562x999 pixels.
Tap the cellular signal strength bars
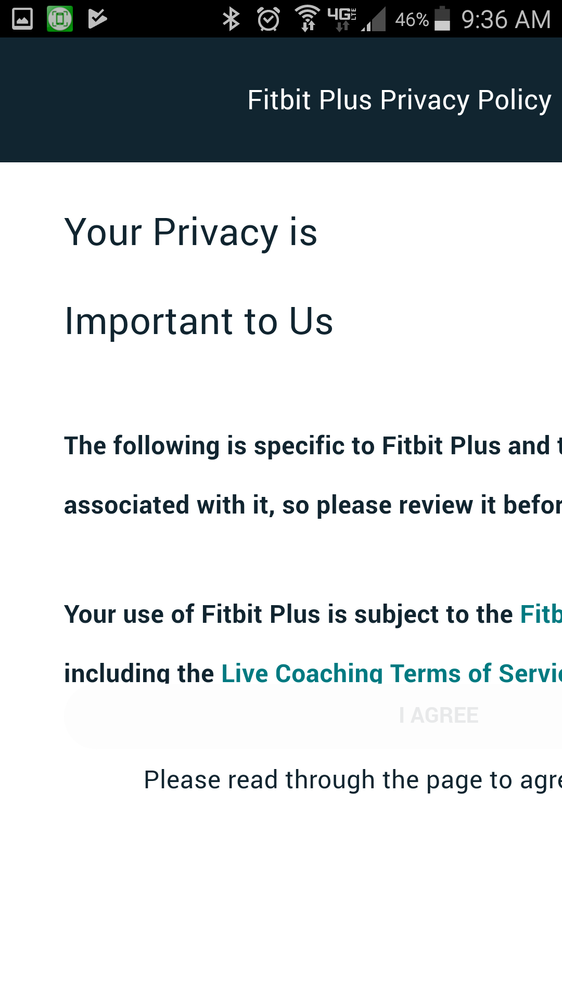pyautogui.click(x=373, y=20)
